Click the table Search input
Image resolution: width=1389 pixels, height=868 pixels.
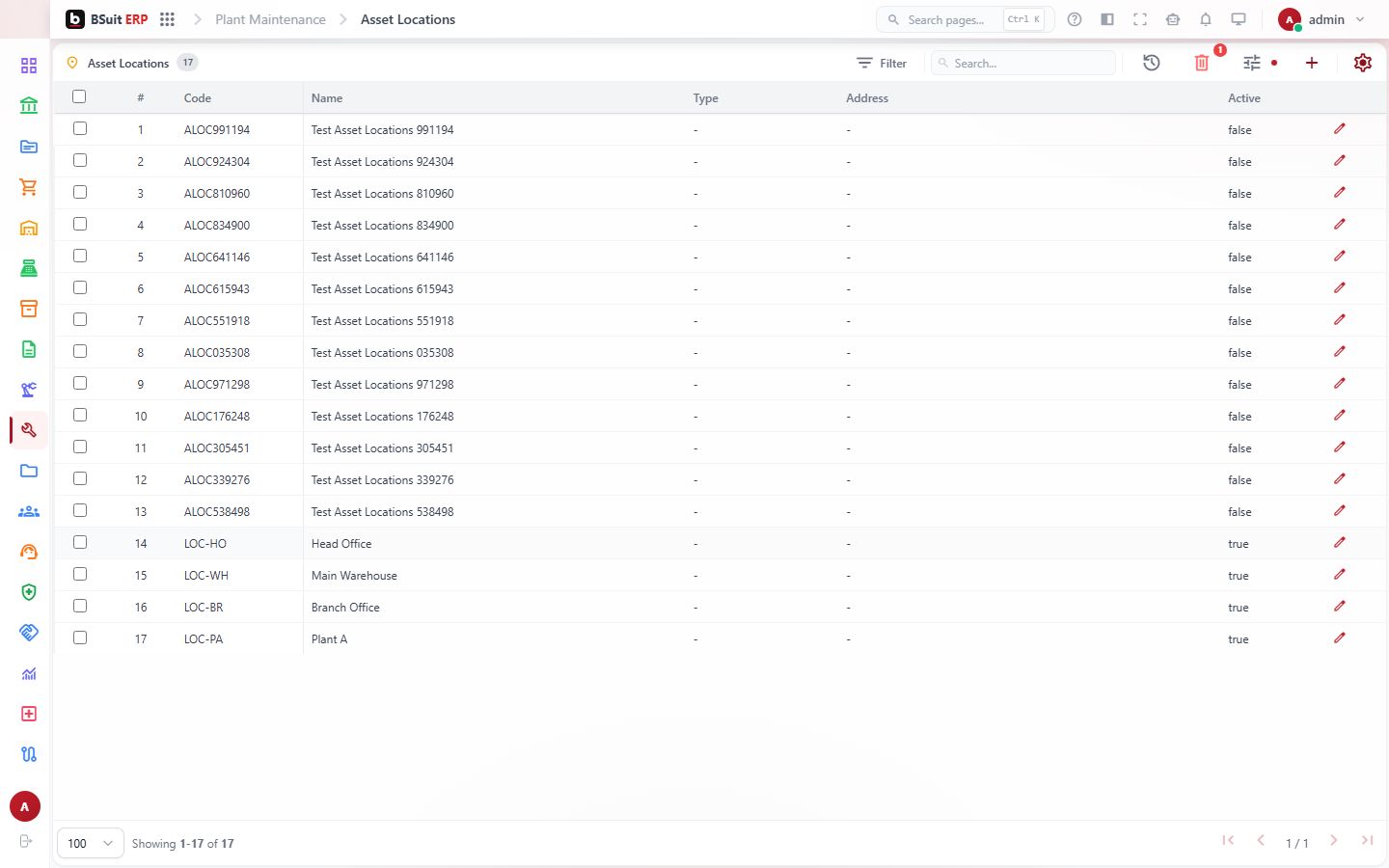(1023, 63)
